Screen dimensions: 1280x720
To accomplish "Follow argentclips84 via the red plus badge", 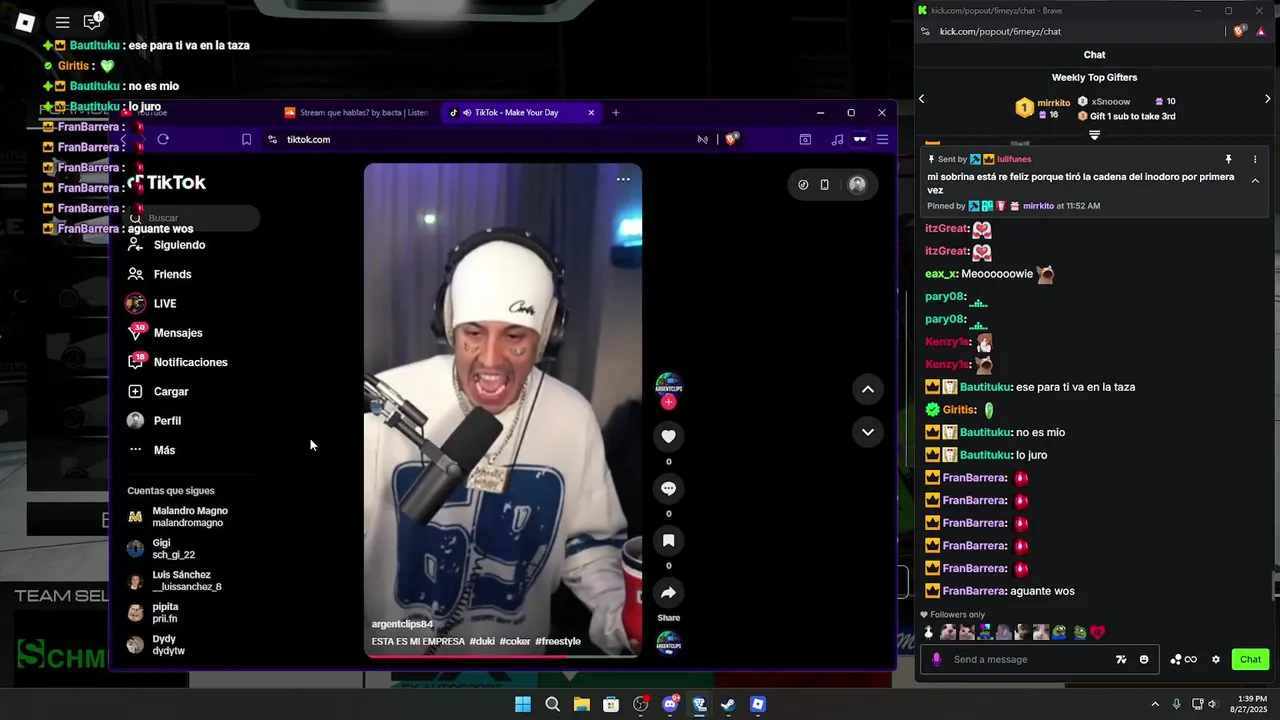I will point(668,402).
